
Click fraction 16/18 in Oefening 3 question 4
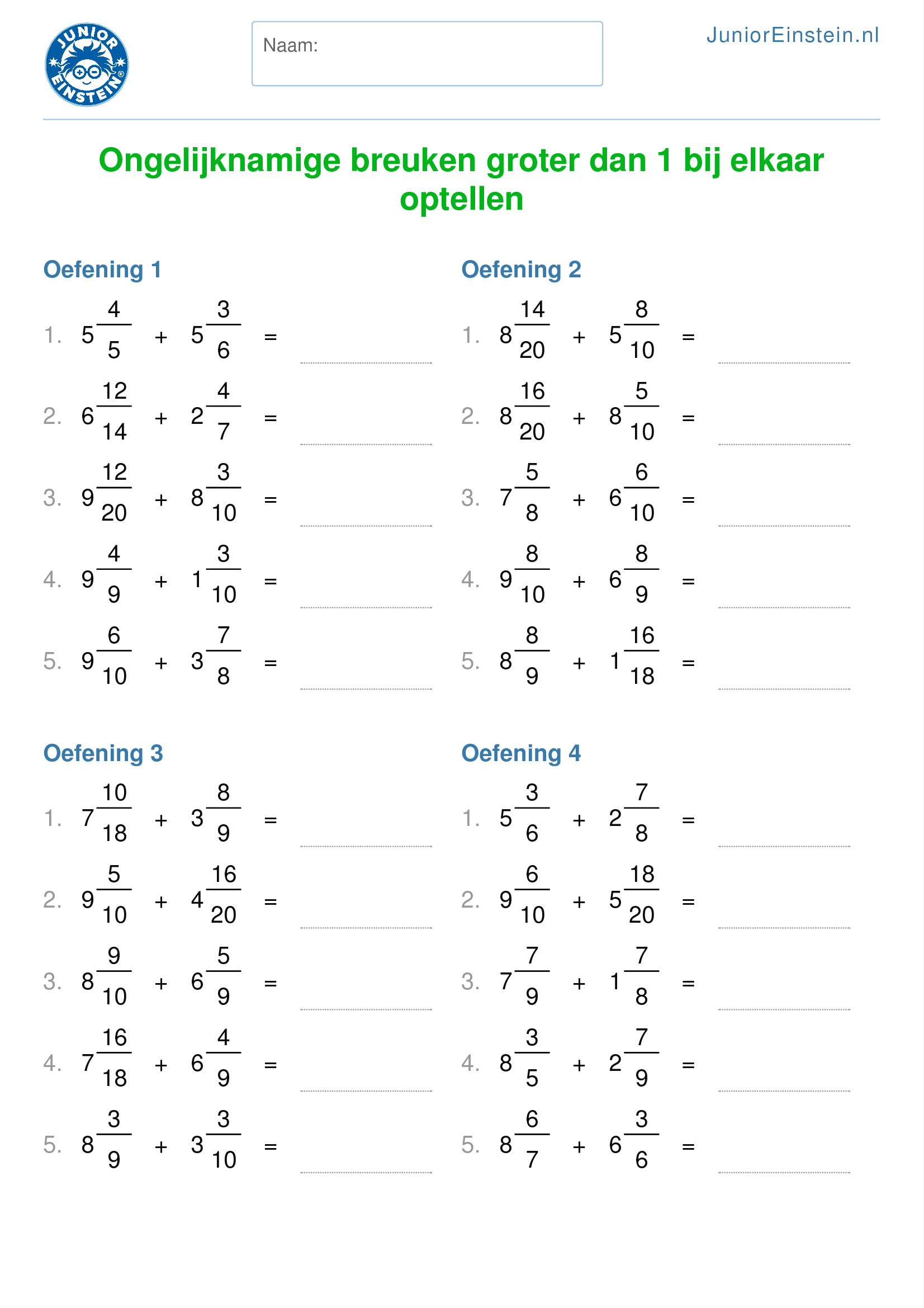point(114,1058)
